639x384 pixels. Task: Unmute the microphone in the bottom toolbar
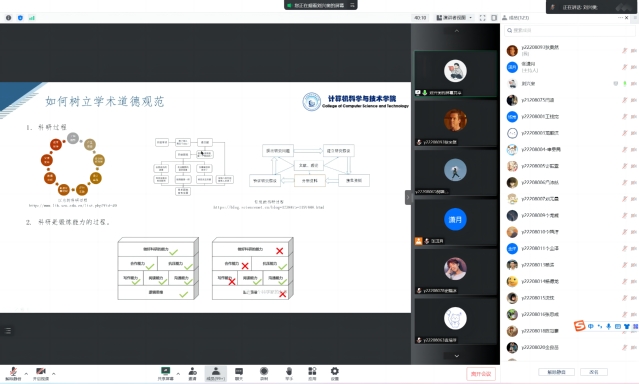click(x=13, y=373)
